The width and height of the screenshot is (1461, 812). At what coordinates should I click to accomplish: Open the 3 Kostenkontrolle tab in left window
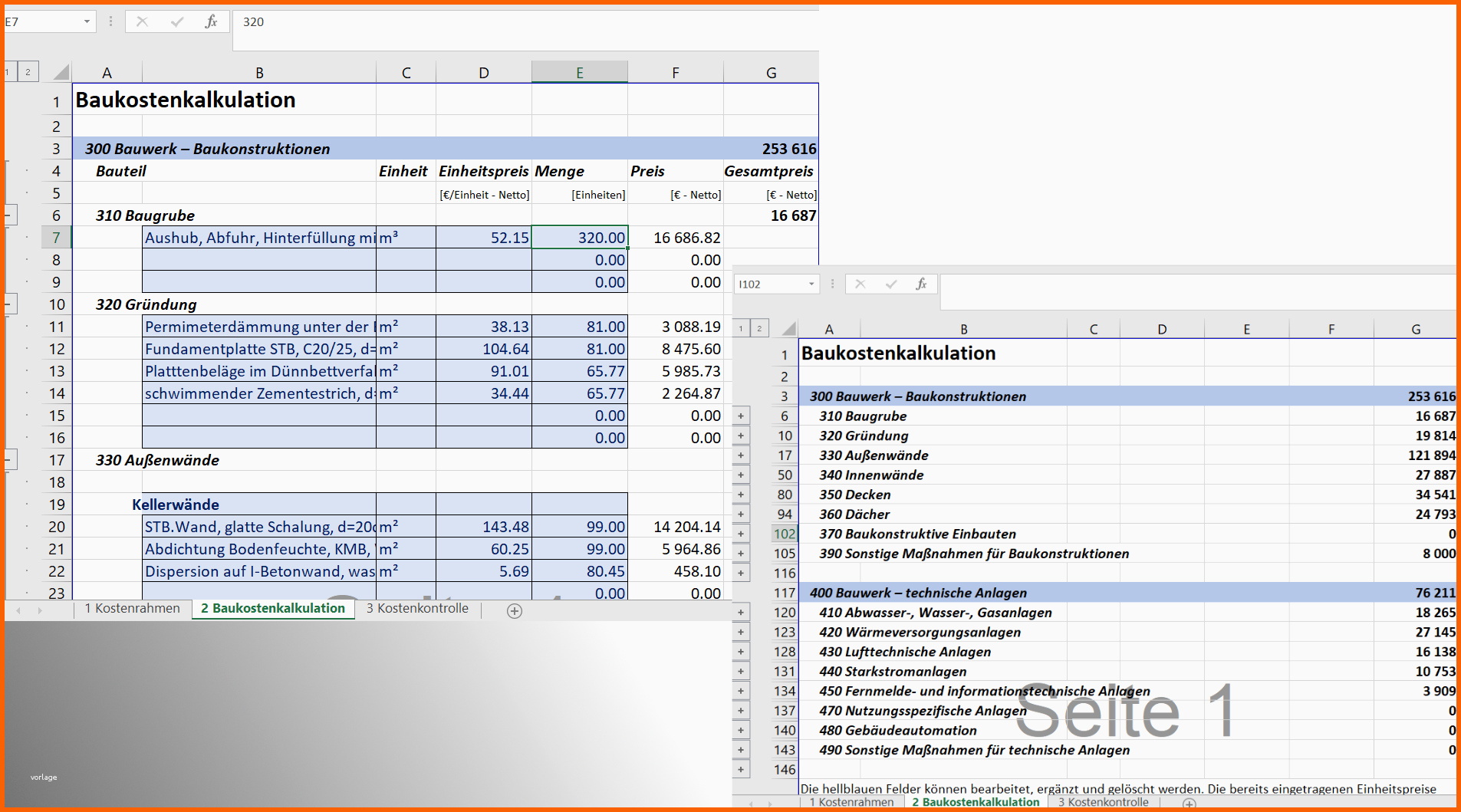[417, 609]
